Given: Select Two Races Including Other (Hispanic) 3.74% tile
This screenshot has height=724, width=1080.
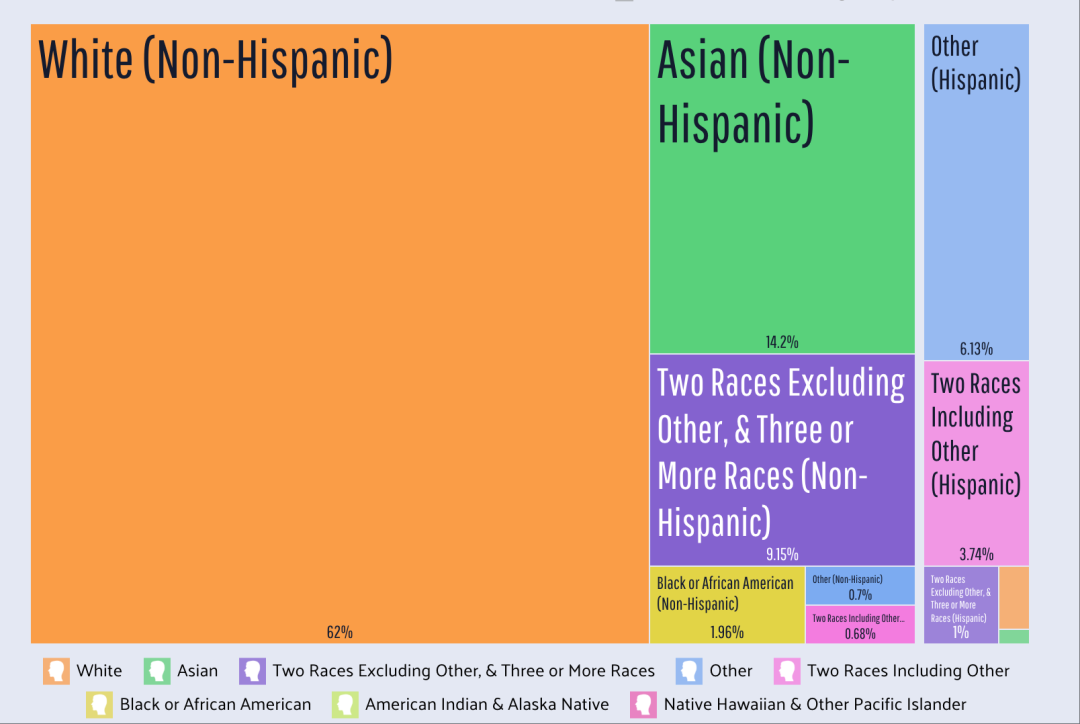Looking at the screenshot, I should [x=975, y=462].
